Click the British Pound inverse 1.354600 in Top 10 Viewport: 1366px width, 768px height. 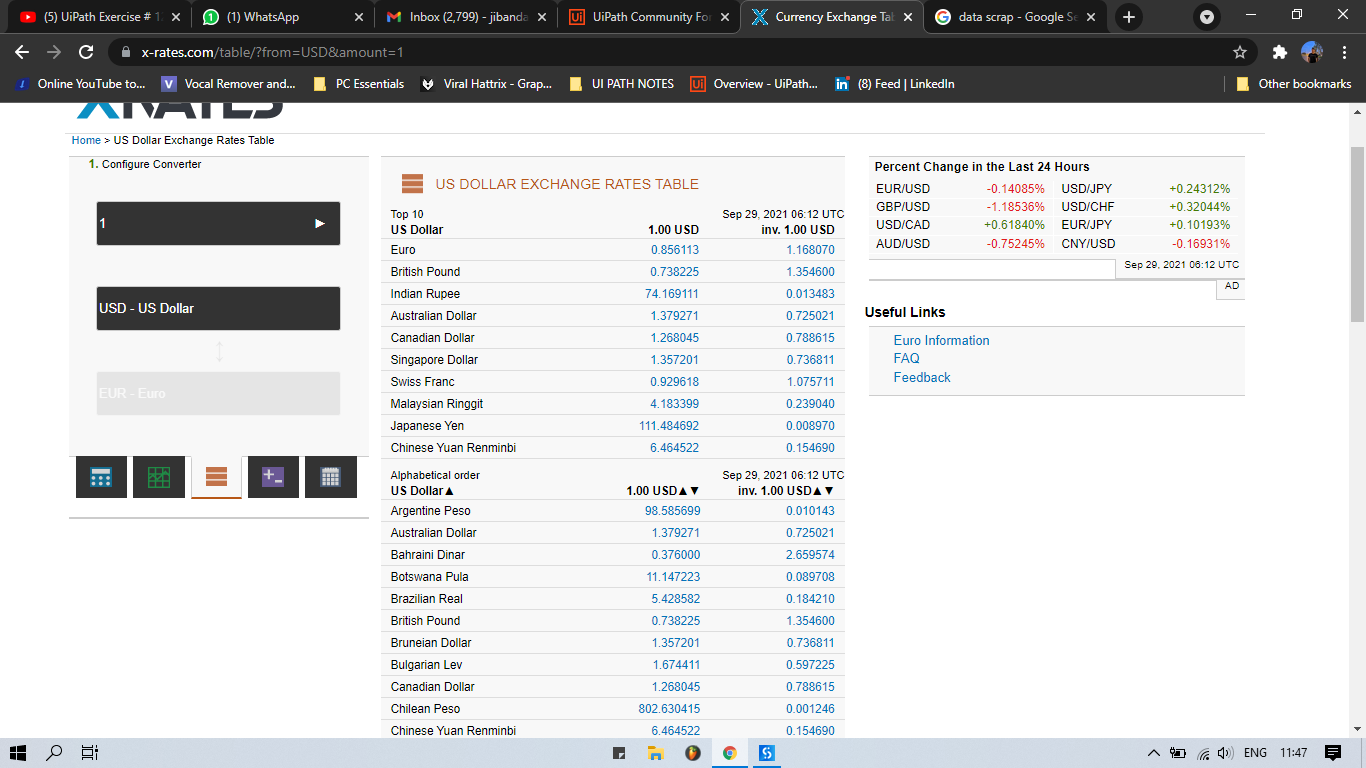tap(810, 272)
